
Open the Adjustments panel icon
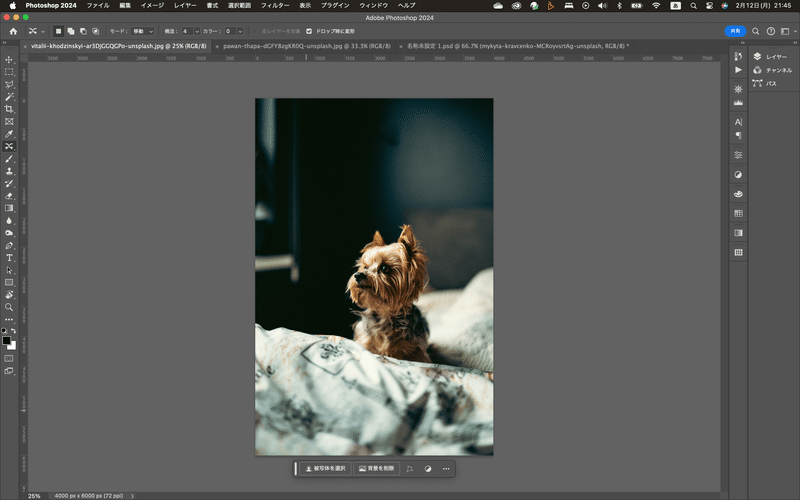(x=738, y=174)
